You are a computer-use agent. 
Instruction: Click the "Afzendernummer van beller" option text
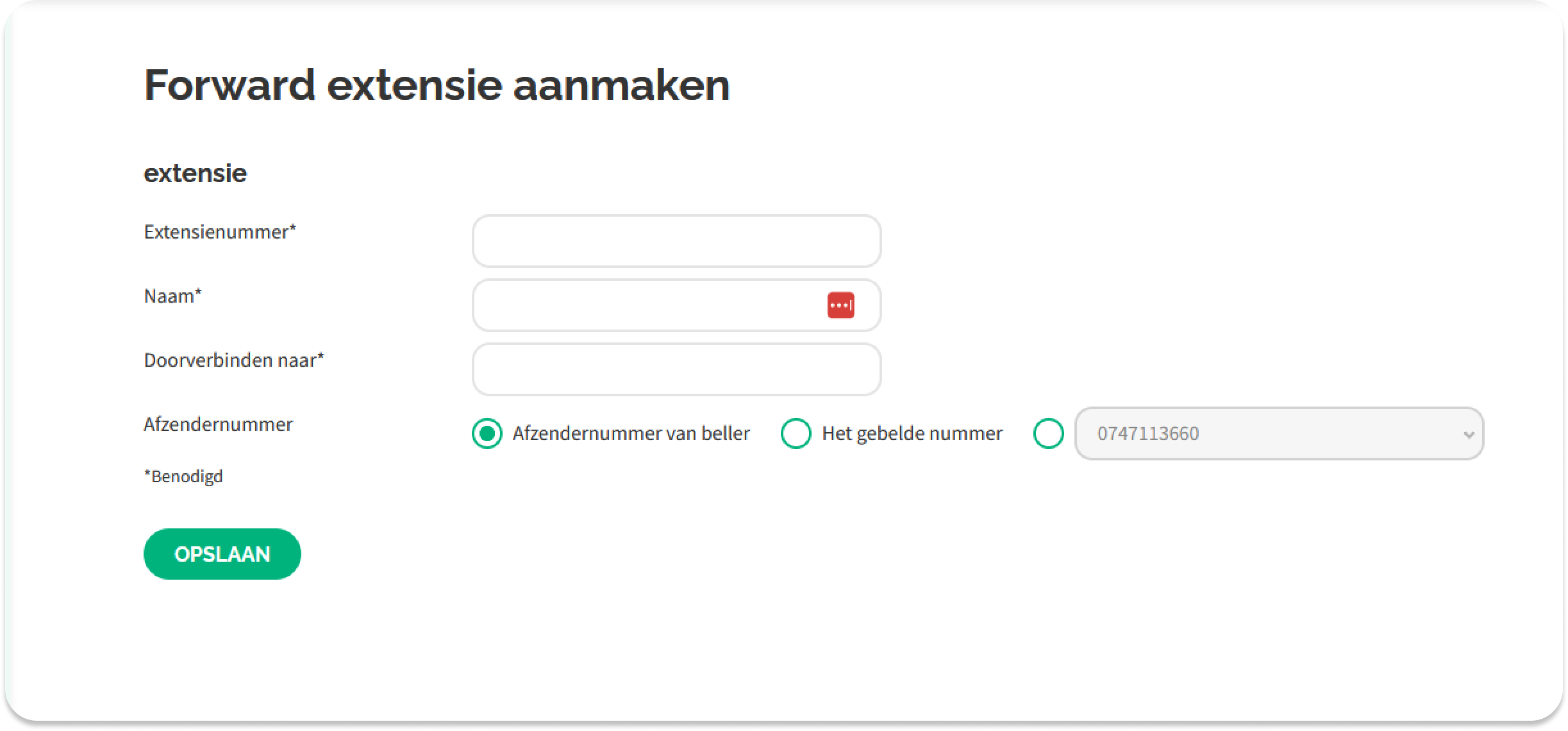pos(631,433)
